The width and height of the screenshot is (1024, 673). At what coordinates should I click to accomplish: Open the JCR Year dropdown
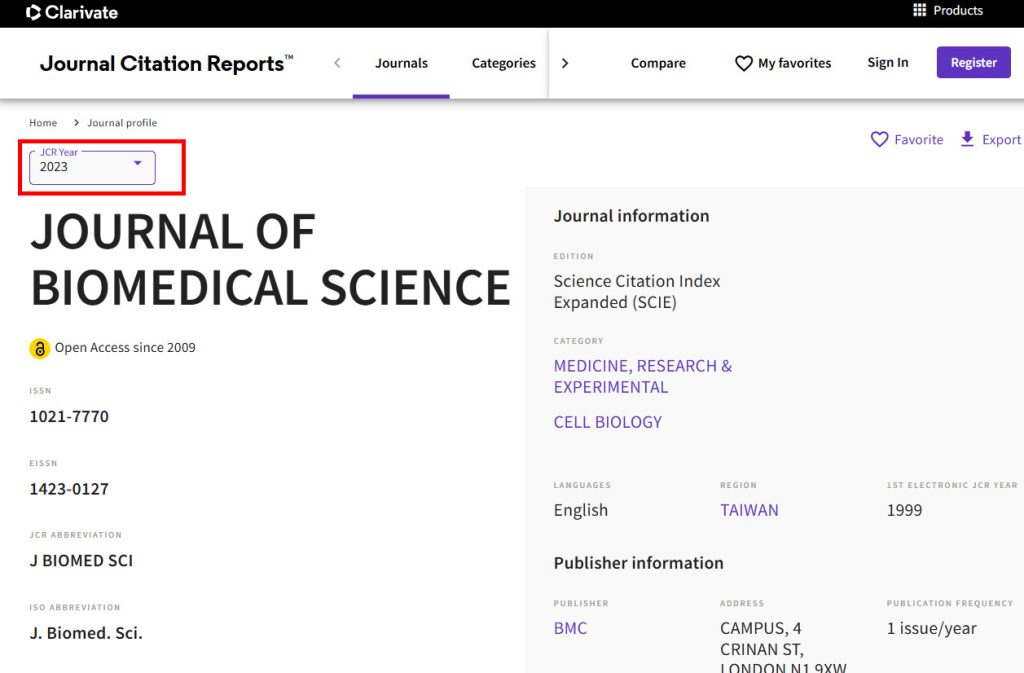click(x=92, y=167)
